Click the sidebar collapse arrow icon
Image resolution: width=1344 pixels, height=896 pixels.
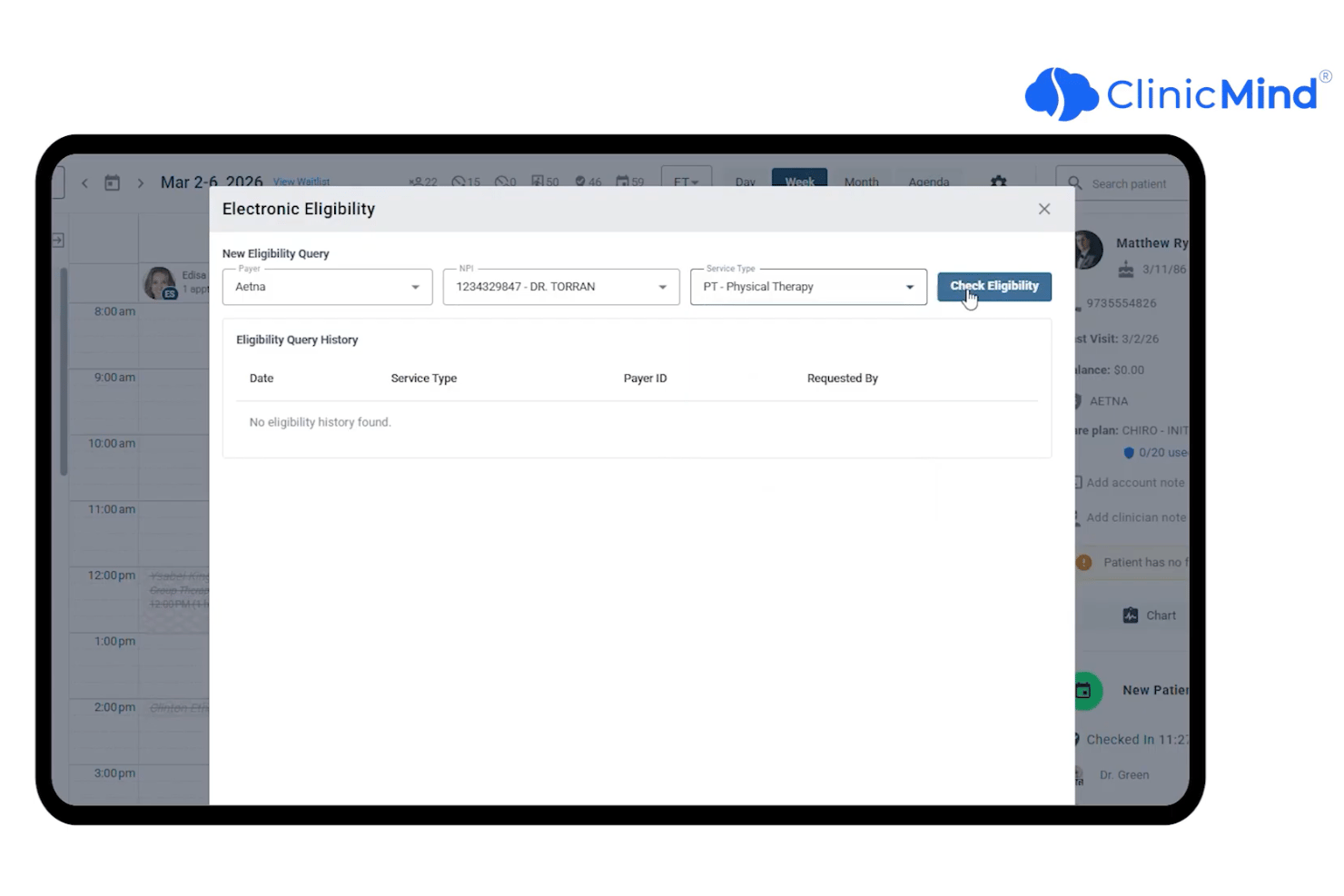coord(58,240)
